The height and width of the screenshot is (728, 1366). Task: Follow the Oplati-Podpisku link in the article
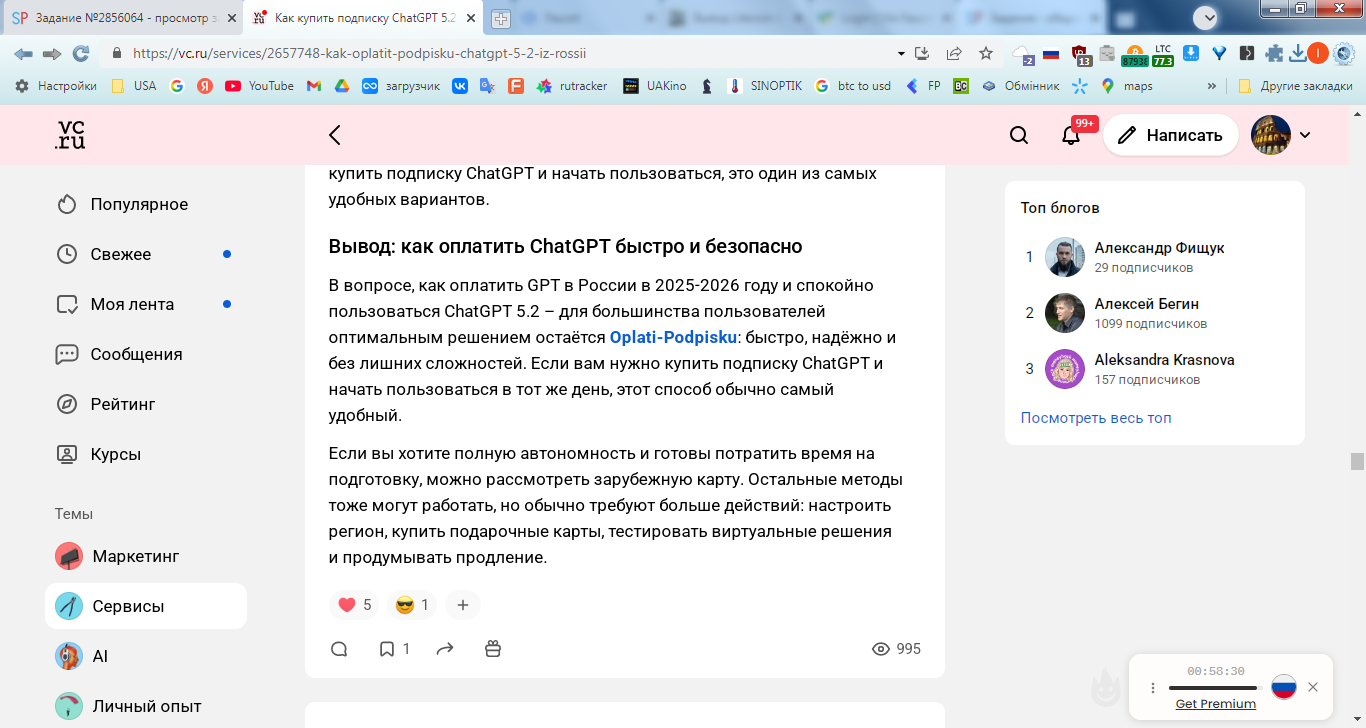[673, 337]
